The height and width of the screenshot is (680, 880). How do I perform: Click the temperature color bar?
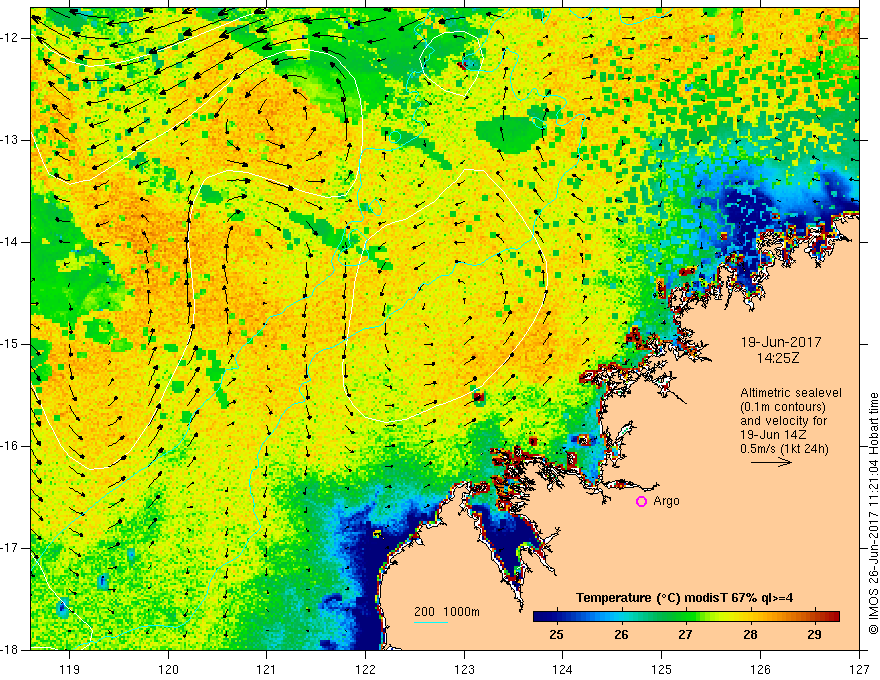[x=686, y=616]
